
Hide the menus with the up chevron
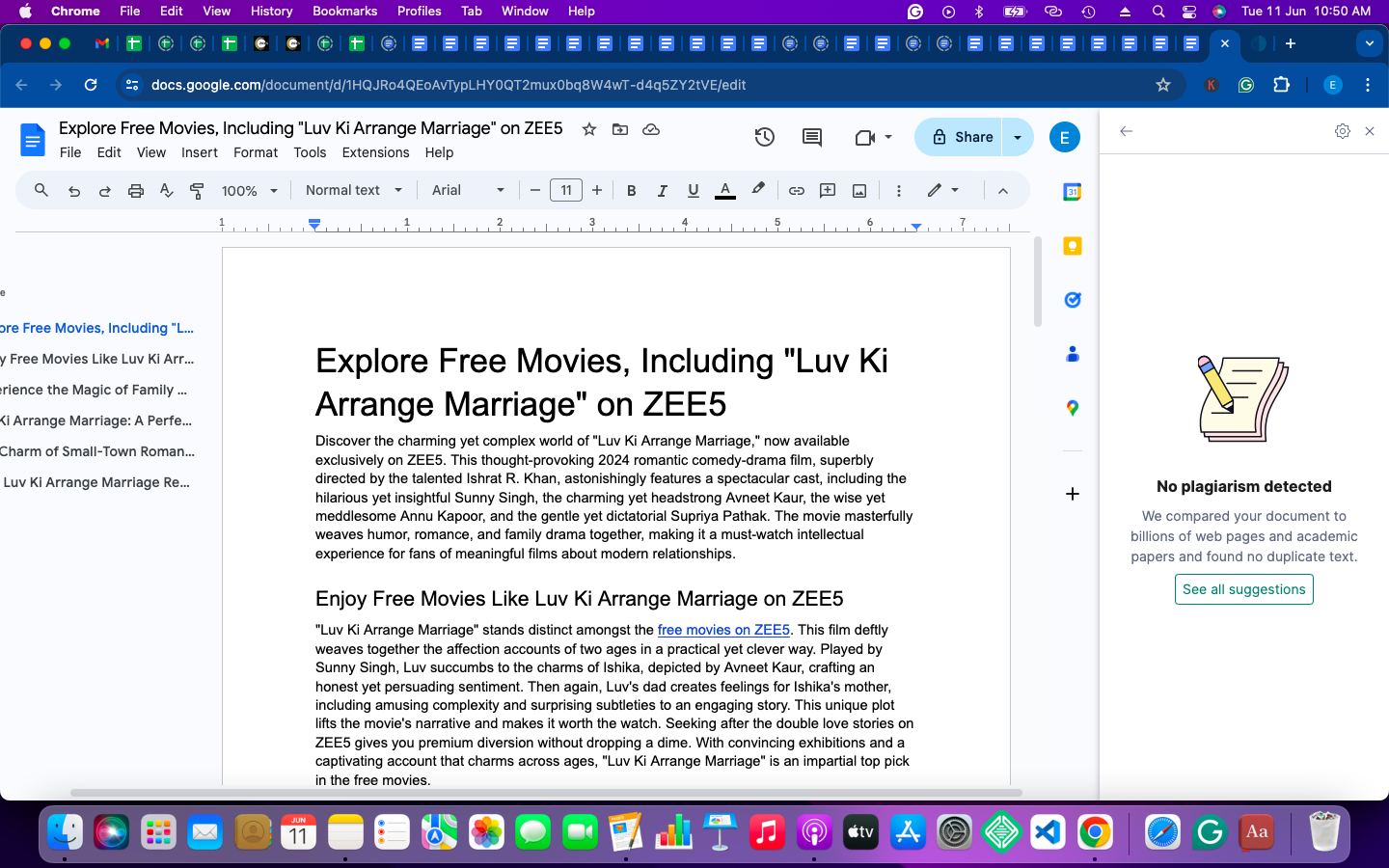click(1003, 191)
